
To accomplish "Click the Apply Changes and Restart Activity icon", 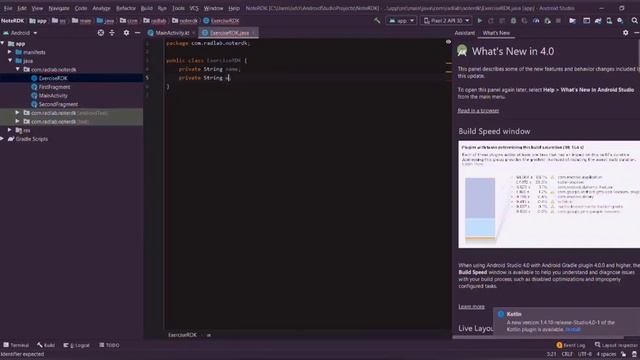I will (x=491, y=20).
